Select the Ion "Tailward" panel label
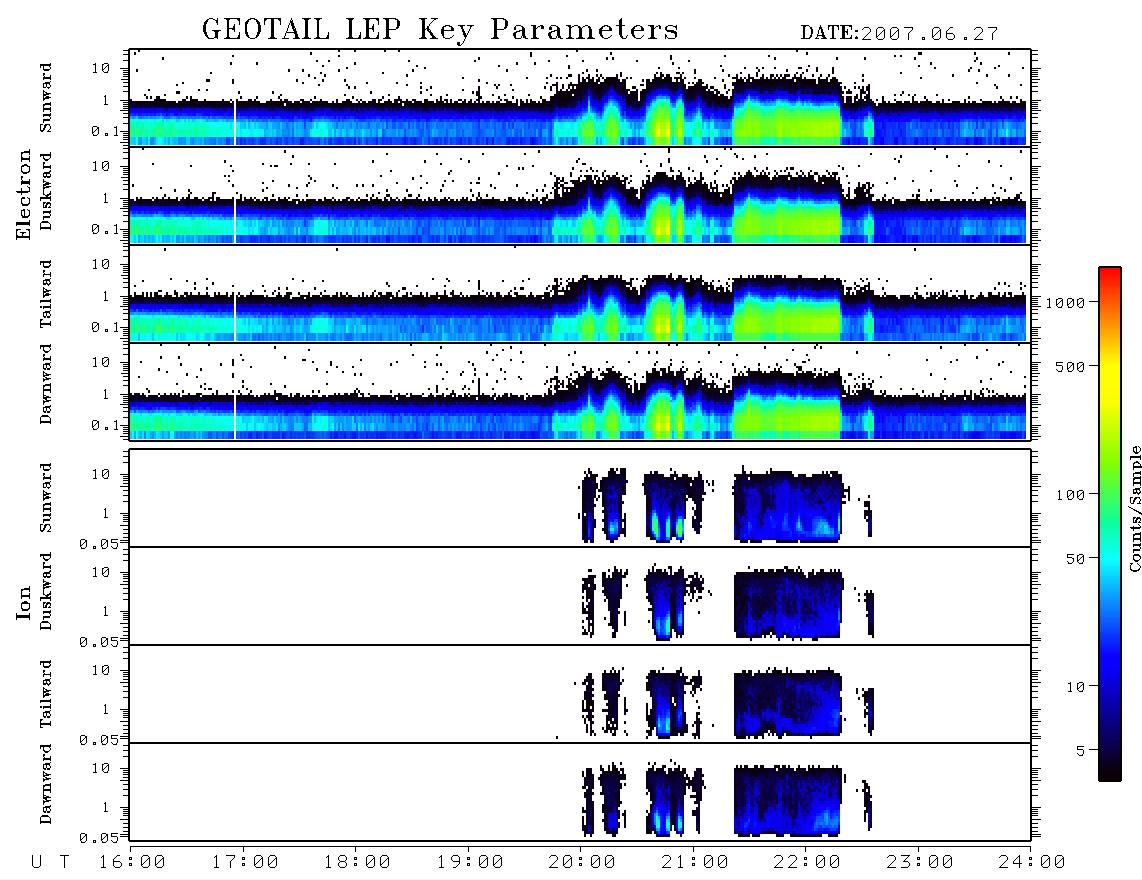The height and width of the screenshot is (880, 1142). pos(46,694)
